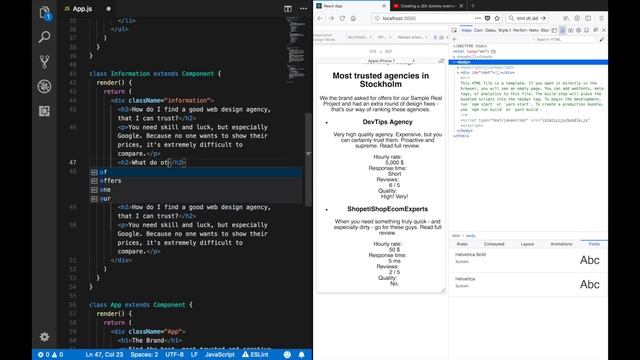Screen dimensions: 640x360
Task: Open the Reload when dropdown
Action: pos(412,37)
